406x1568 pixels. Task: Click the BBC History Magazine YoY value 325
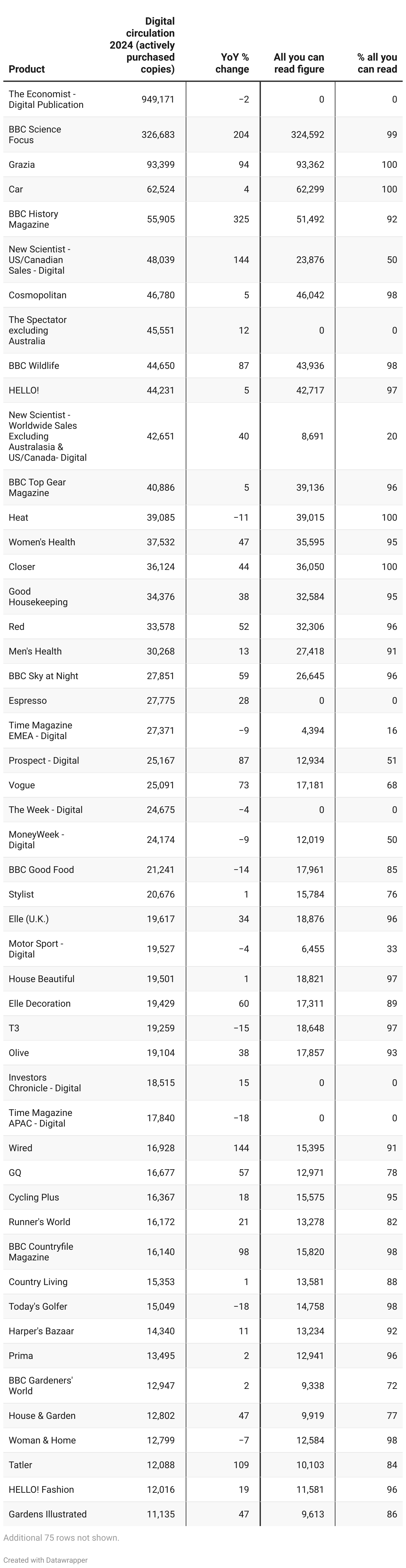pos(241,219)
